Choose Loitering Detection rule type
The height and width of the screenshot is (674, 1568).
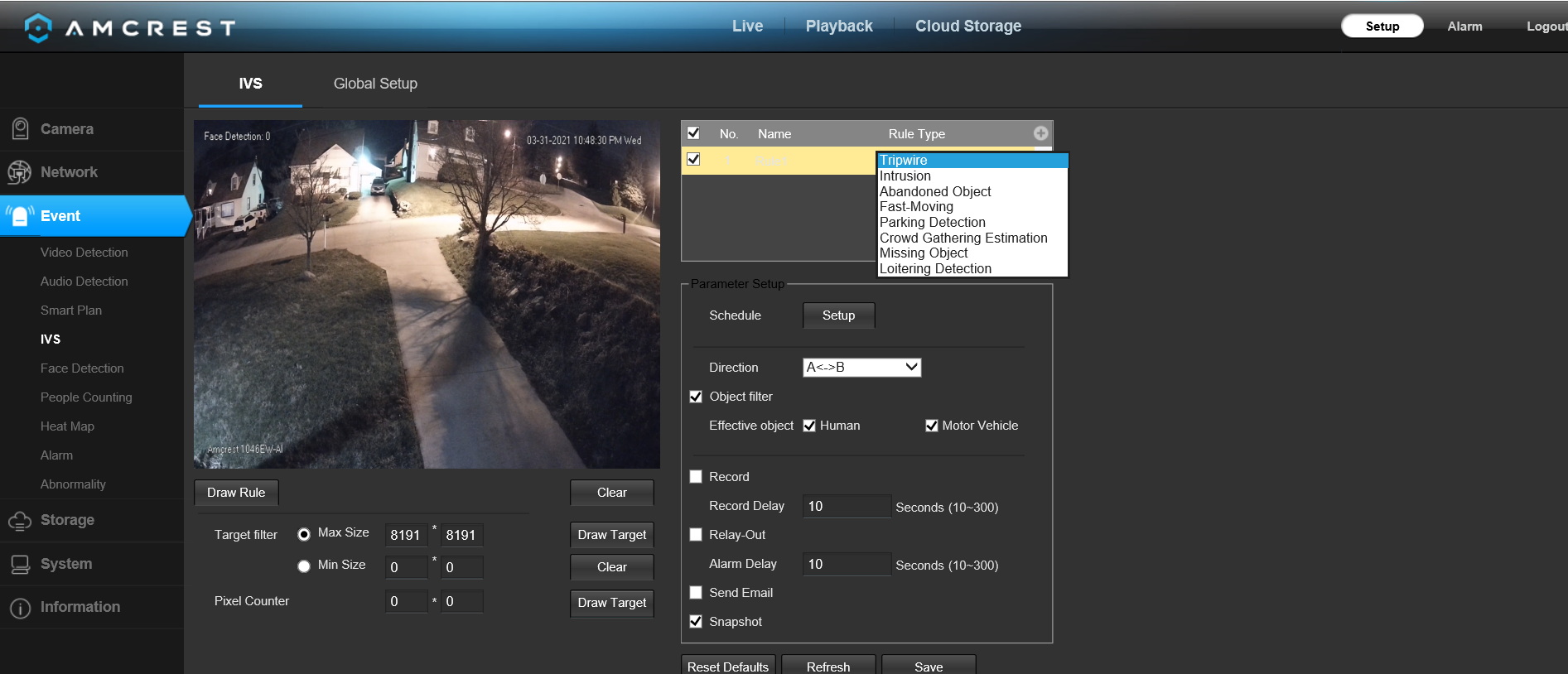click(x=972, y=269)
